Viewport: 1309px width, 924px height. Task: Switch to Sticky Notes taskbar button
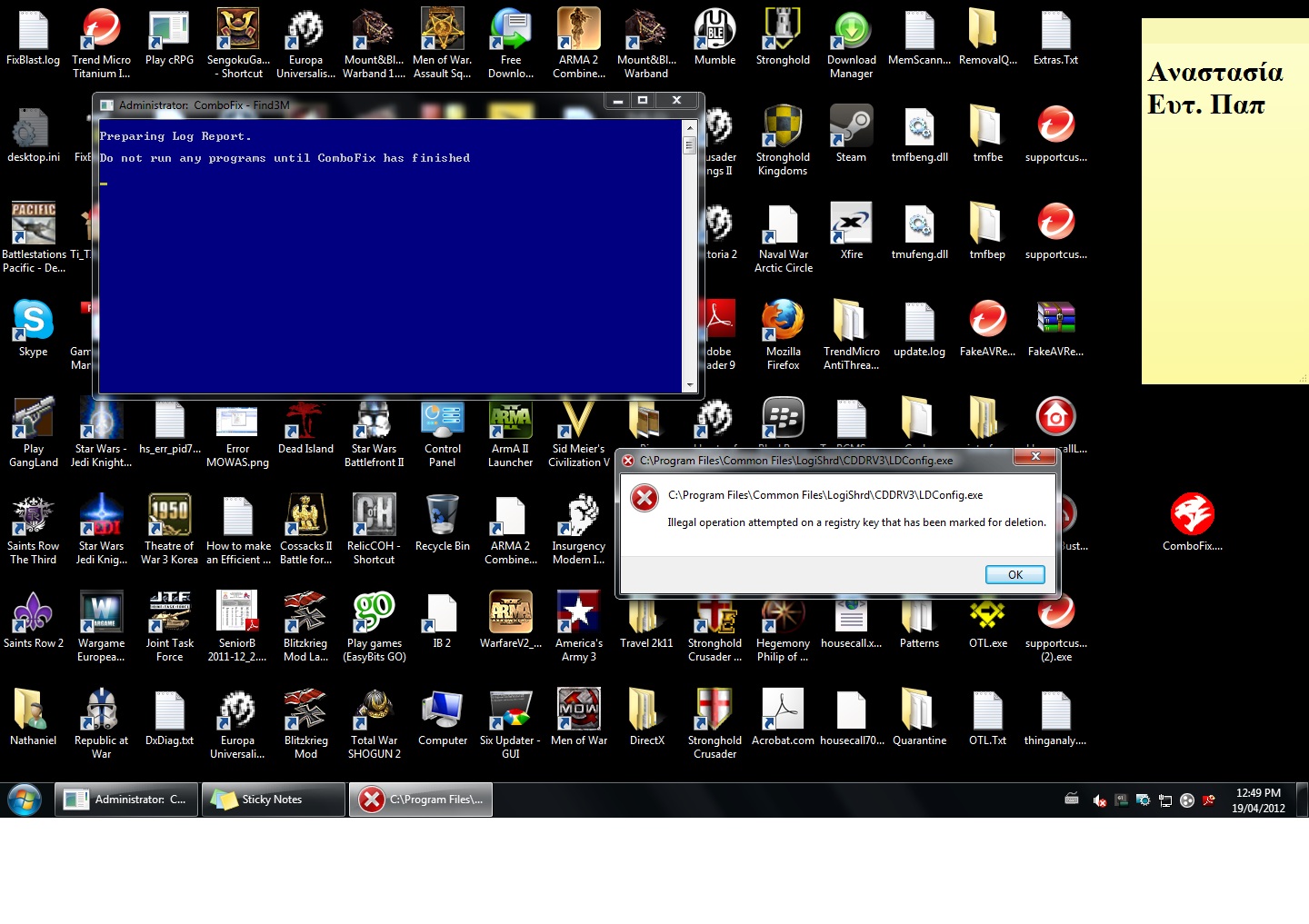point(273,800)
